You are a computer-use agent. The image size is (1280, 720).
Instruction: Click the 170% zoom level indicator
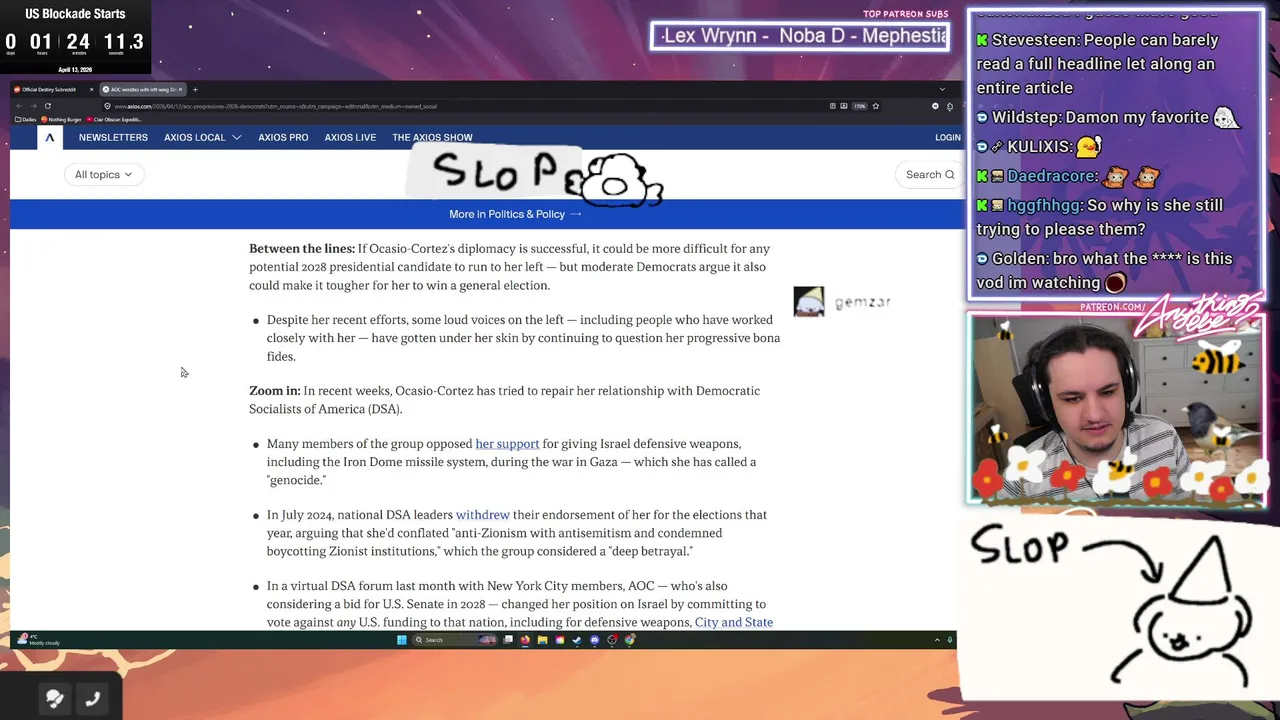(x=859, y=106)
